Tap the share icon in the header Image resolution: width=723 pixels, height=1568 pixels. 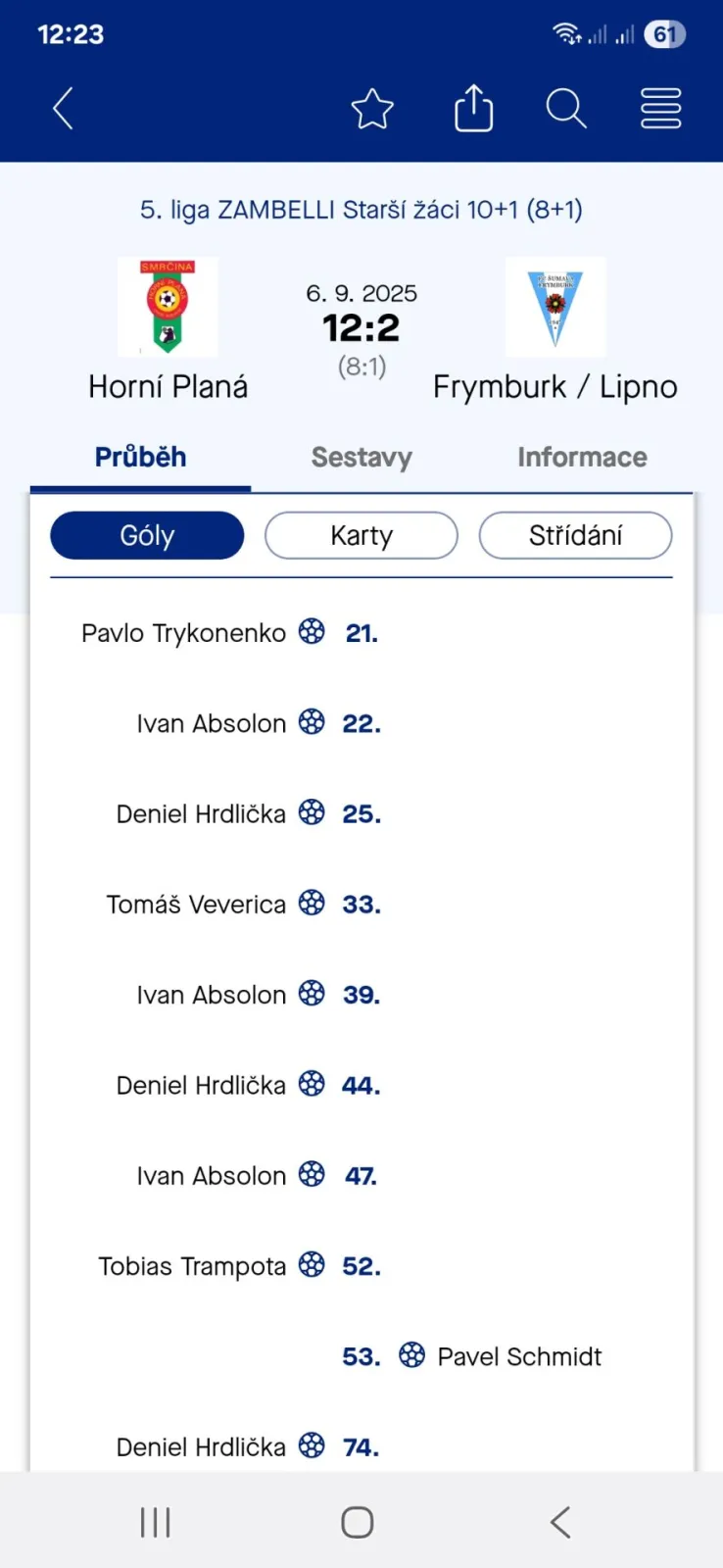click(473, 108)
